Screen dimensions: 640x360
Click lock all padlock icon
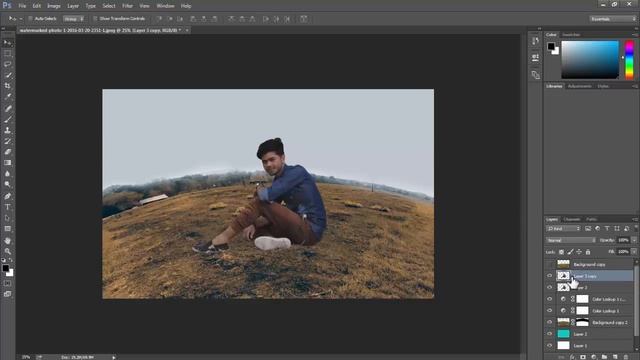pyautogui.click(x=588, y=252)
